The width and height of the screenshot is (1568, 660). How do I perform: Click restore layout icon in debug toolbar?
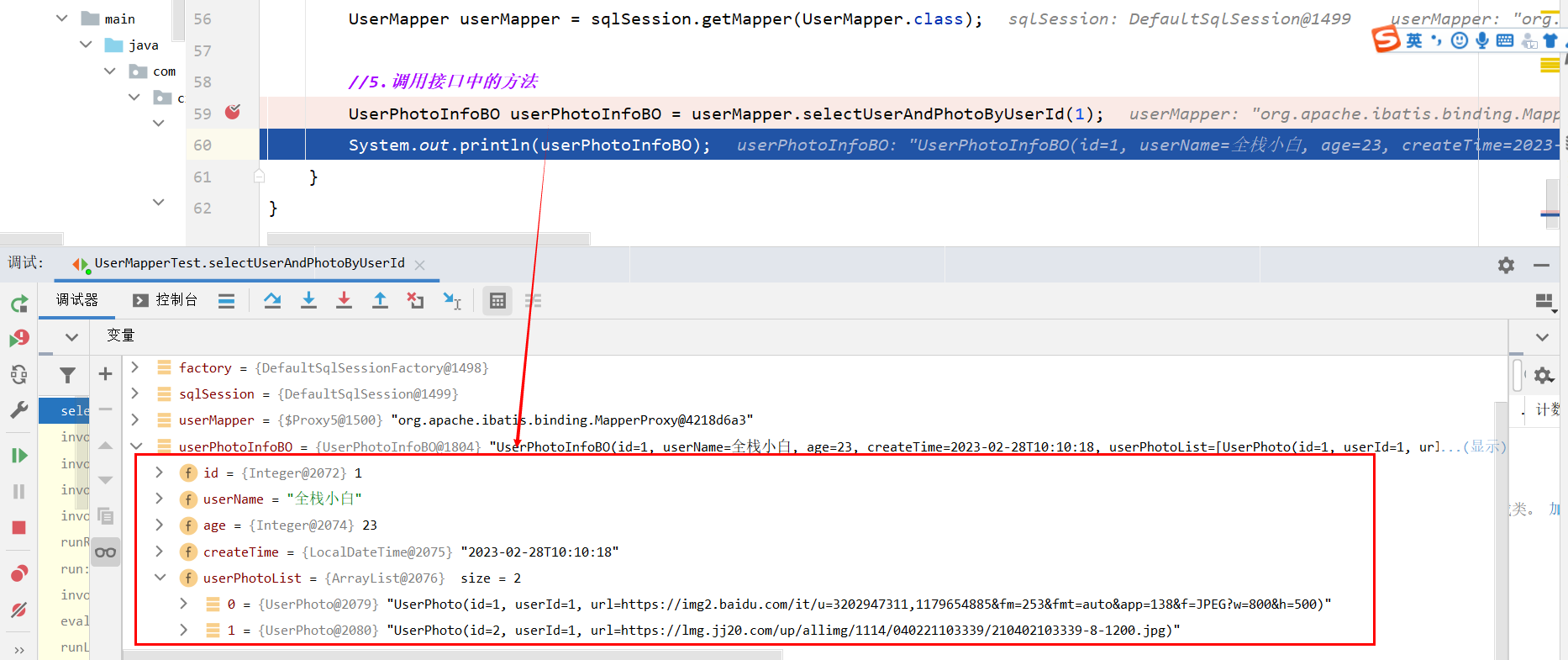1544,301
